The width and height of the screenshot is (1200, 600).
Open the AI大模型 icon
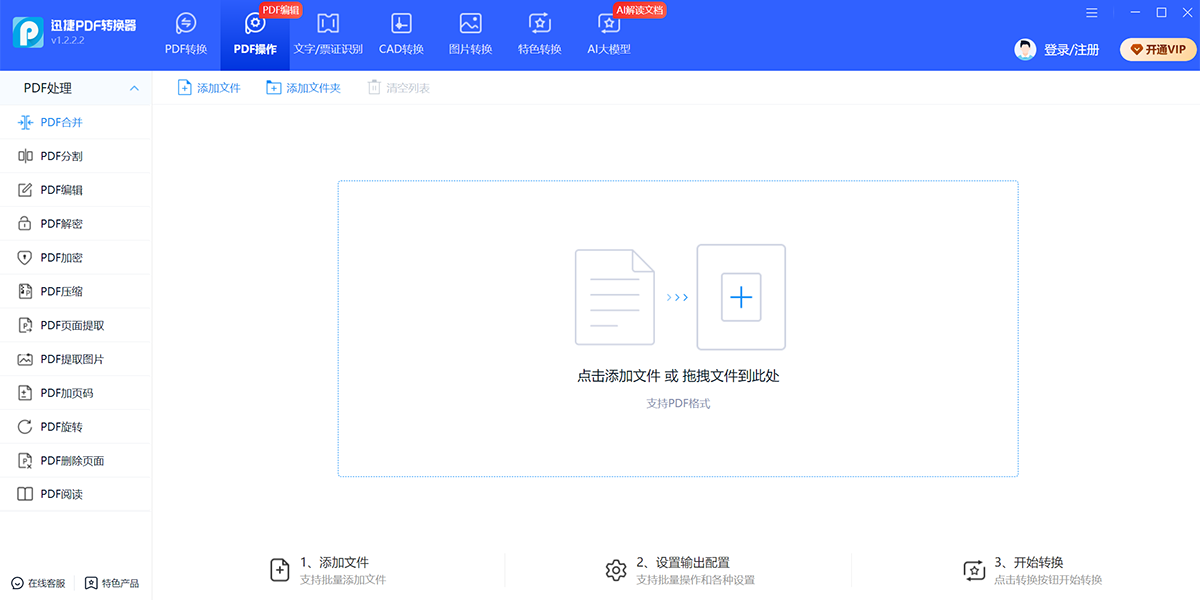pos(608,24)
